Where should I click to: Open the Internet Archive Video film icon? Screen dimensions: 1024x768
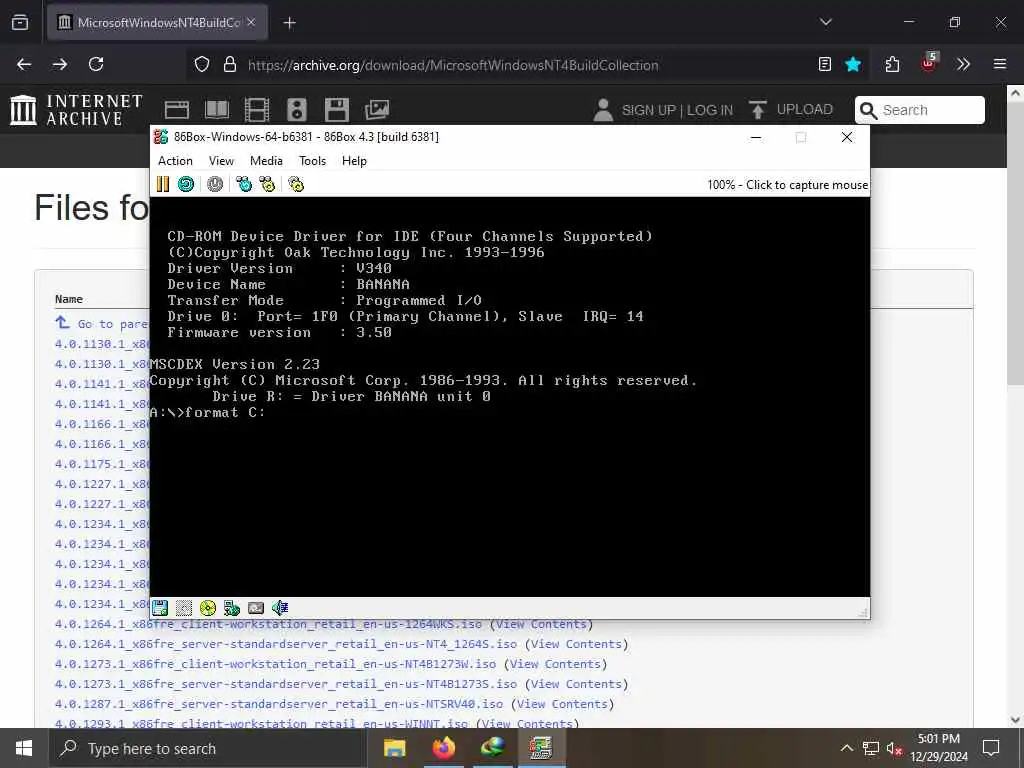tap(257, 110)
